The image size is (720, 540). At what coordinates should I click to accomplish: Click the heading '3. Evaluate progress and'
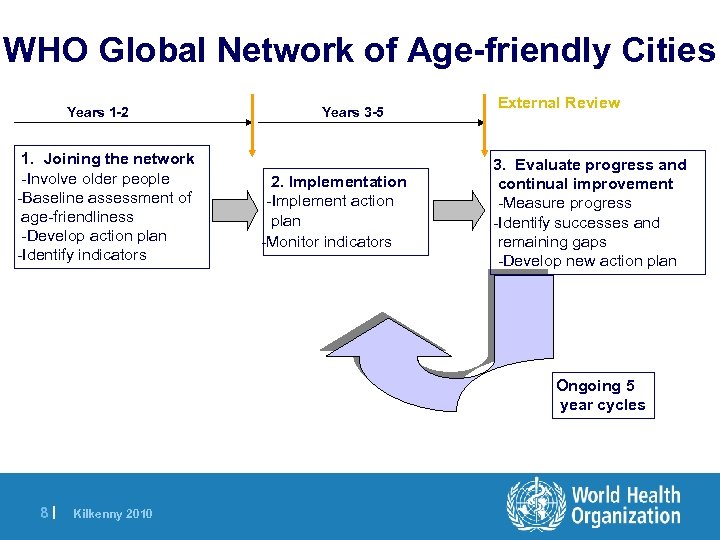[590, 165]
